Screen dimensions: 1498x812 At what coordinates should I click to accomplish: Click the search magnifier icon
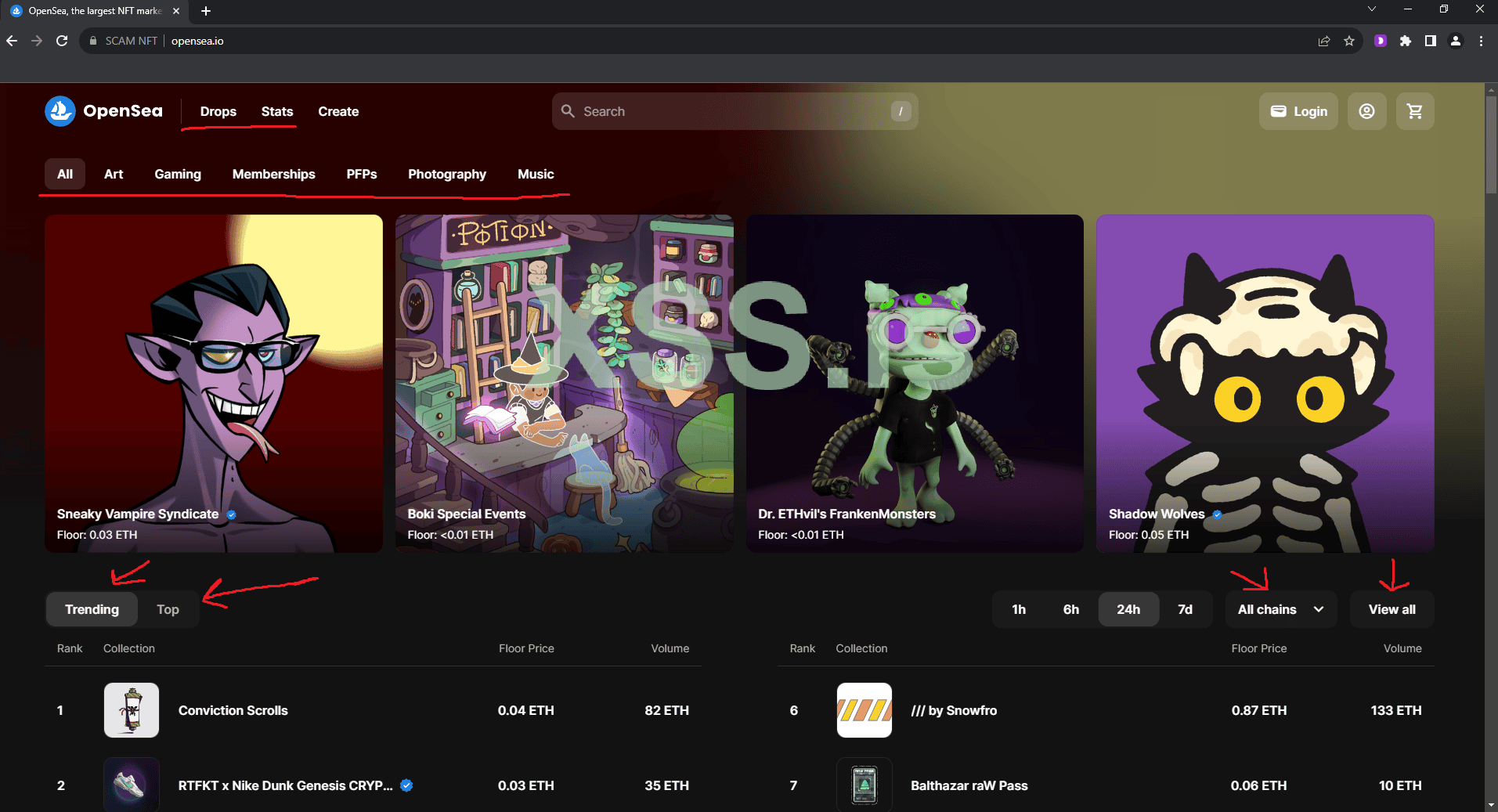coord(568,111)
